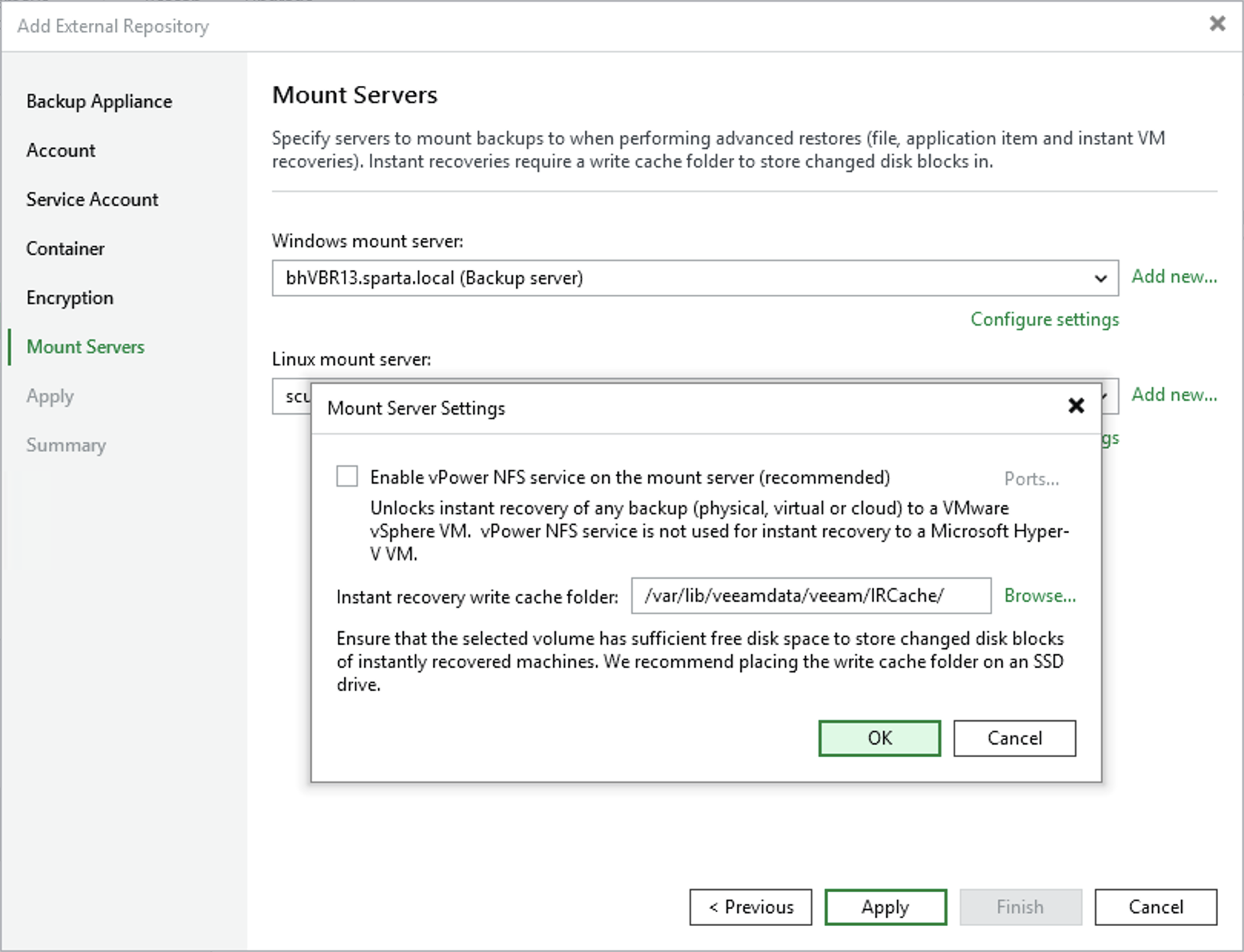Click the Previous wizard button

[750, 907]
